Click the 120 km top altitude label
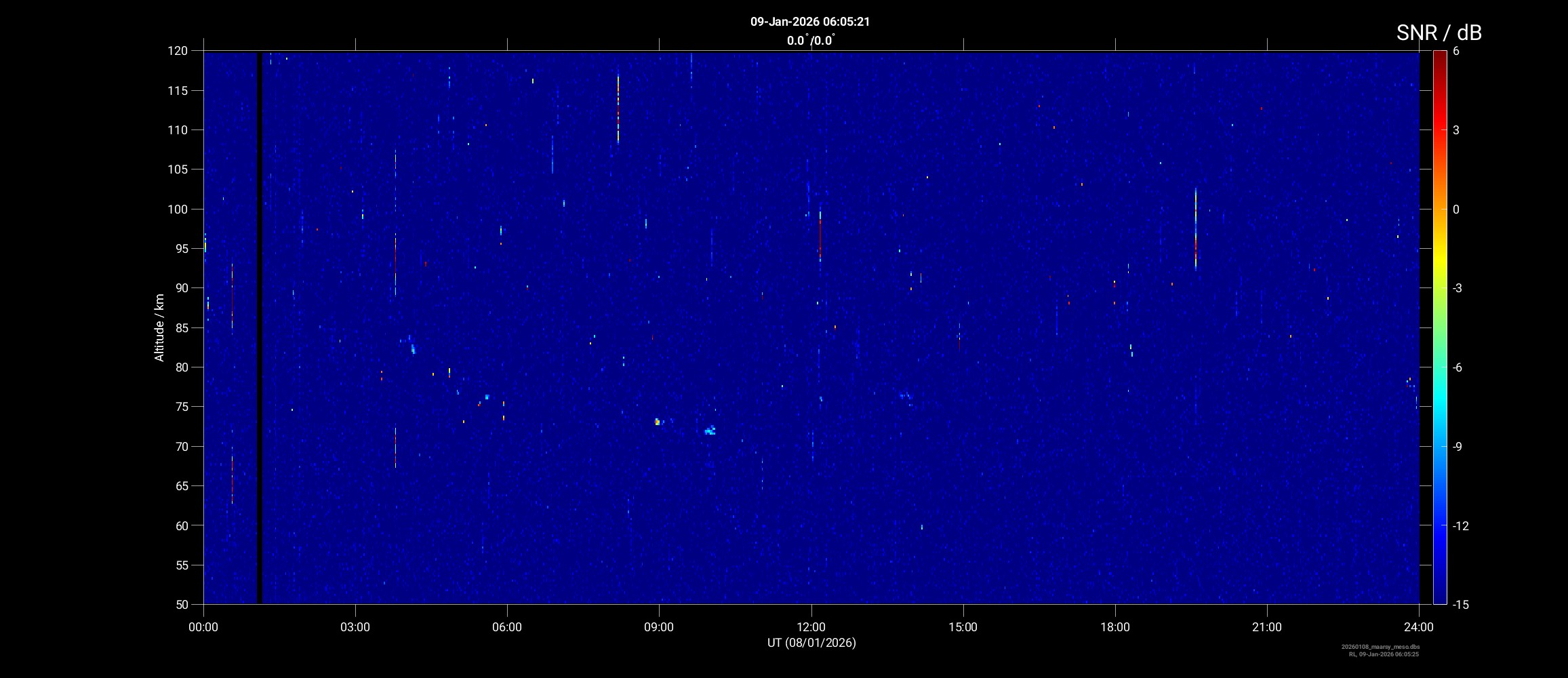The width and height of the screenshot is (1568, 678). tap(177, 51)
